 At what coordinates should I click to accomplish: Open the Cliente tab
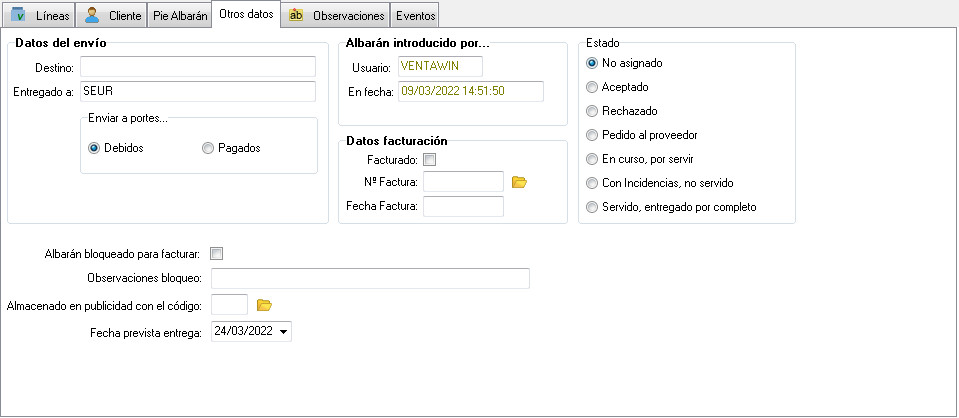point(112,17)
